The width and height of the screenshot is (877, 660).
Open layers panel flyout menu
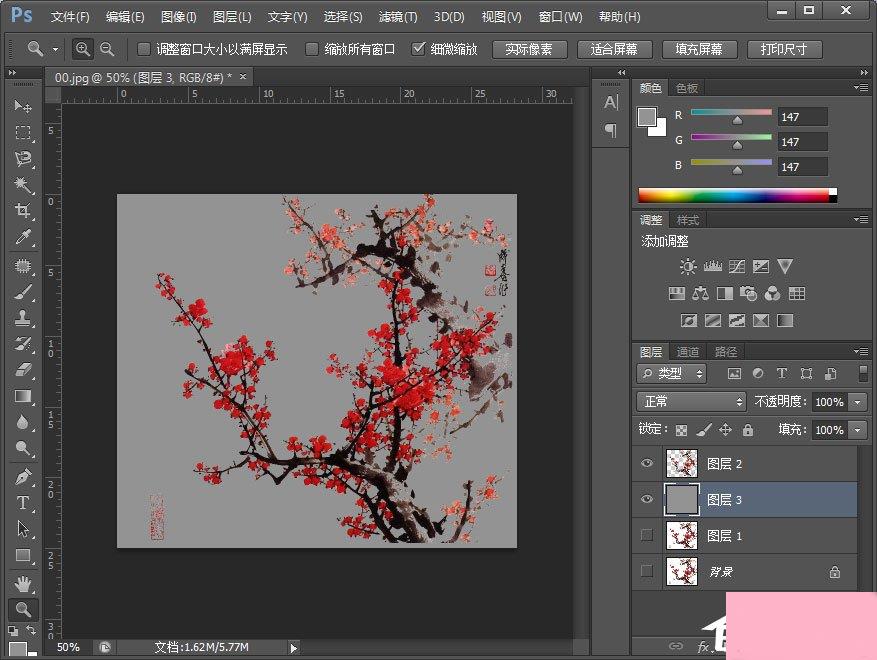pos(861,351)
